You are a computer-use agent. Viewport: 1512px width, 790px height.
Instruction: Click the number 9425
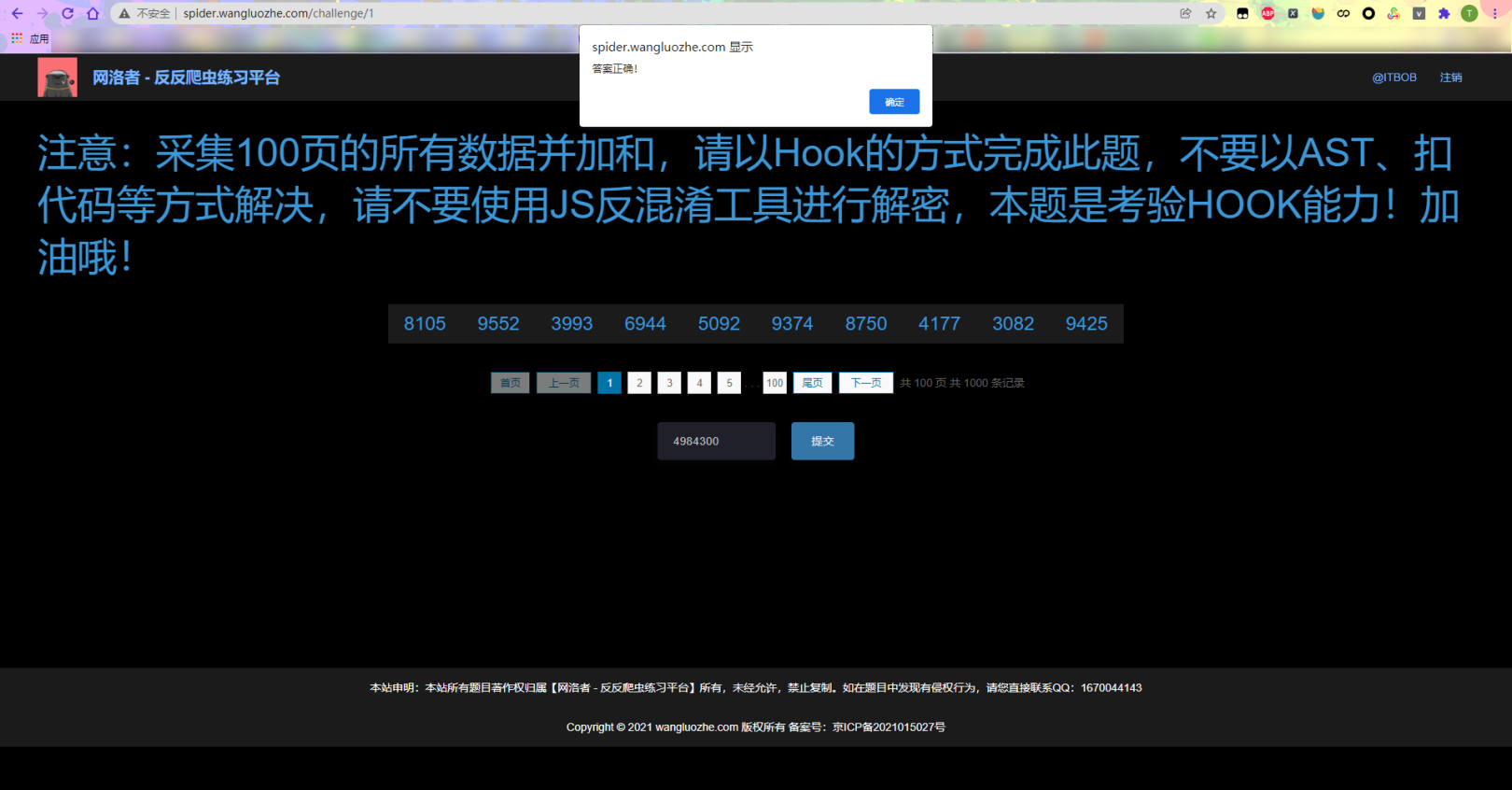point(1086,324)
